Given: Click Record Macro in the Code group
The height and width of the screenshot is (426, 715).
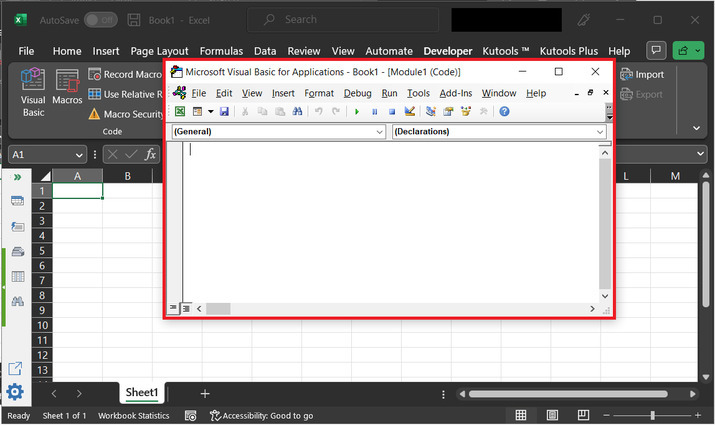Looking at the screenshot, I should click(125, 74).
